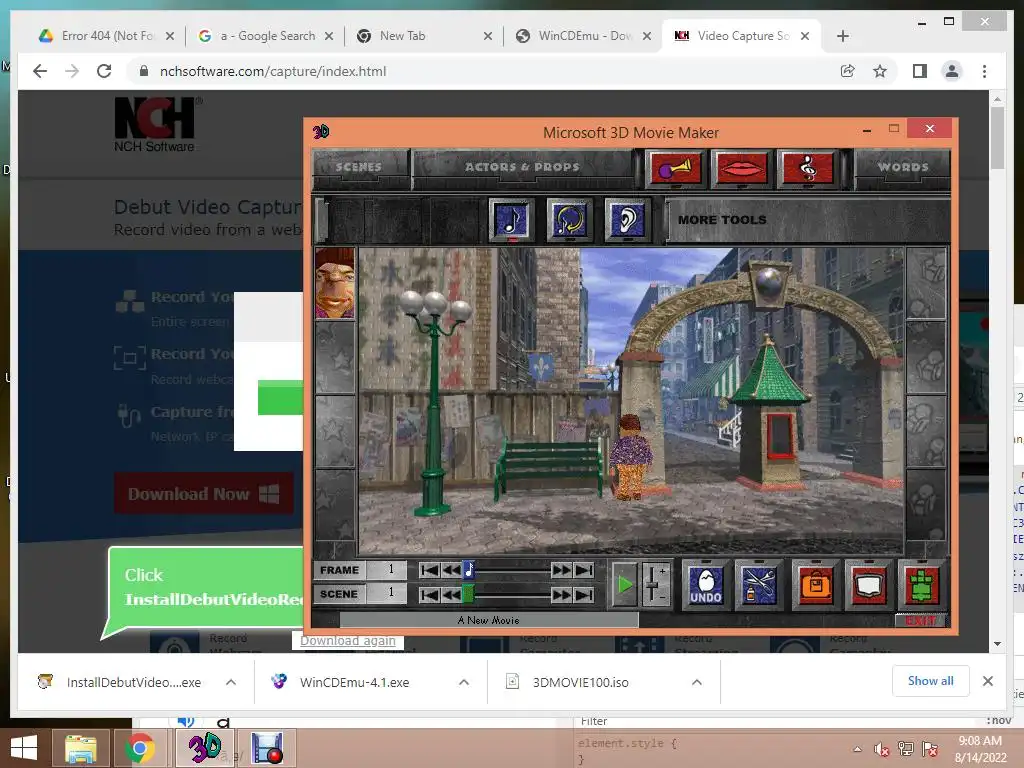Step back one frame in Frame row
The height and width of the screenshot is (768, 1024).
pyautogui.click(x=451, y=570)
